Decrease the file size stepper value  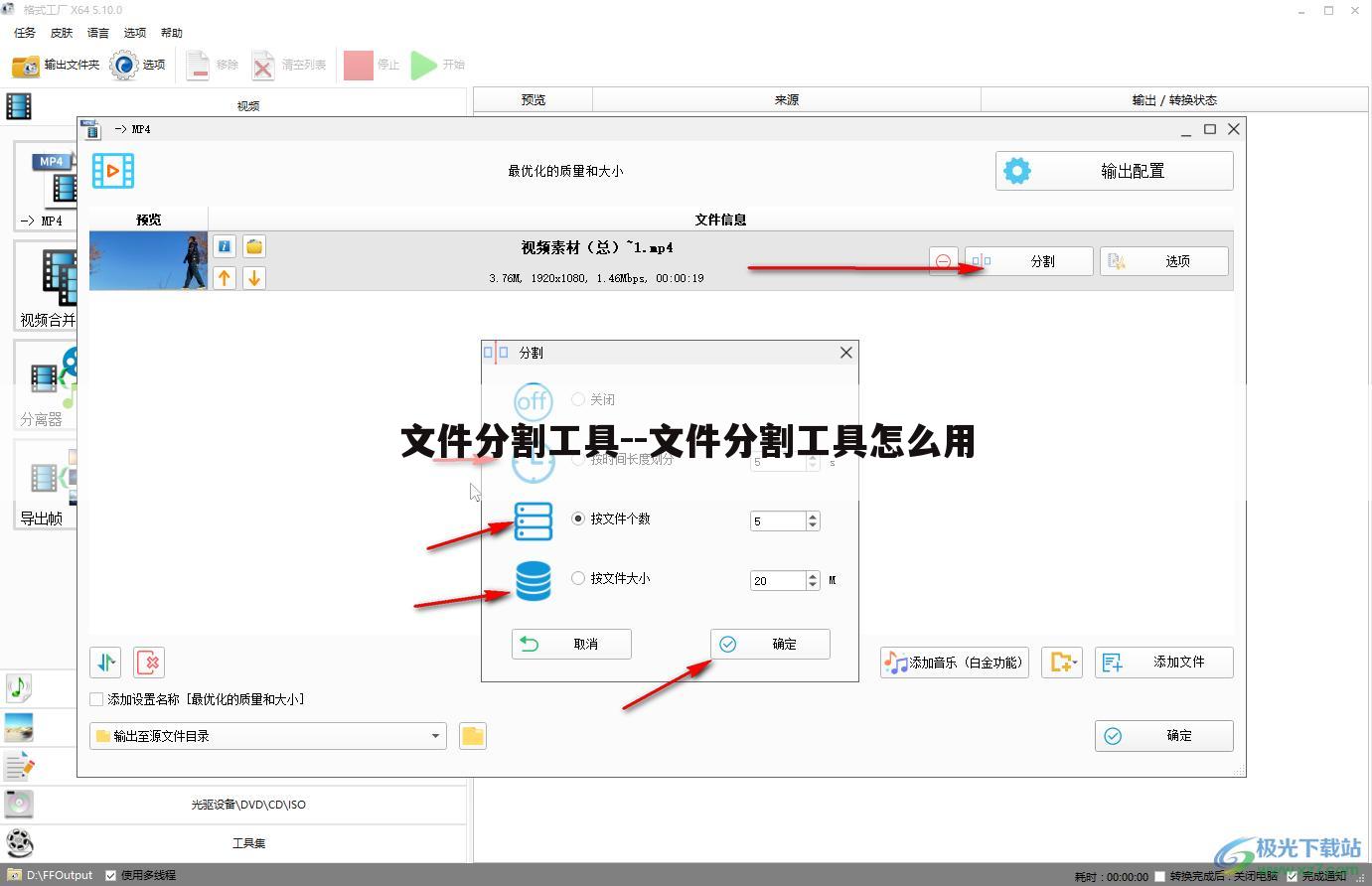point(813,585)
